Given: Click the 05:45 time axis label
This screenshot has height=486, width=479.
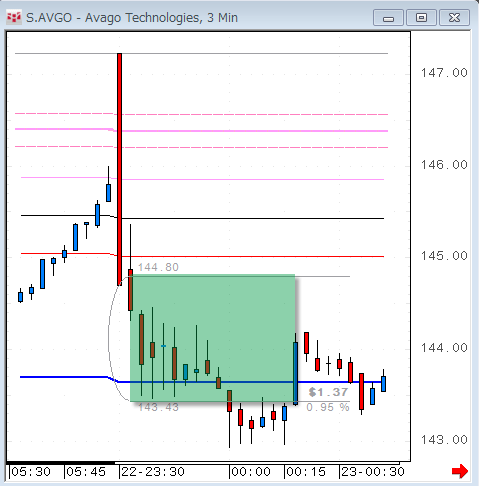Looking at the screenshot, I should tap(86, 472).
